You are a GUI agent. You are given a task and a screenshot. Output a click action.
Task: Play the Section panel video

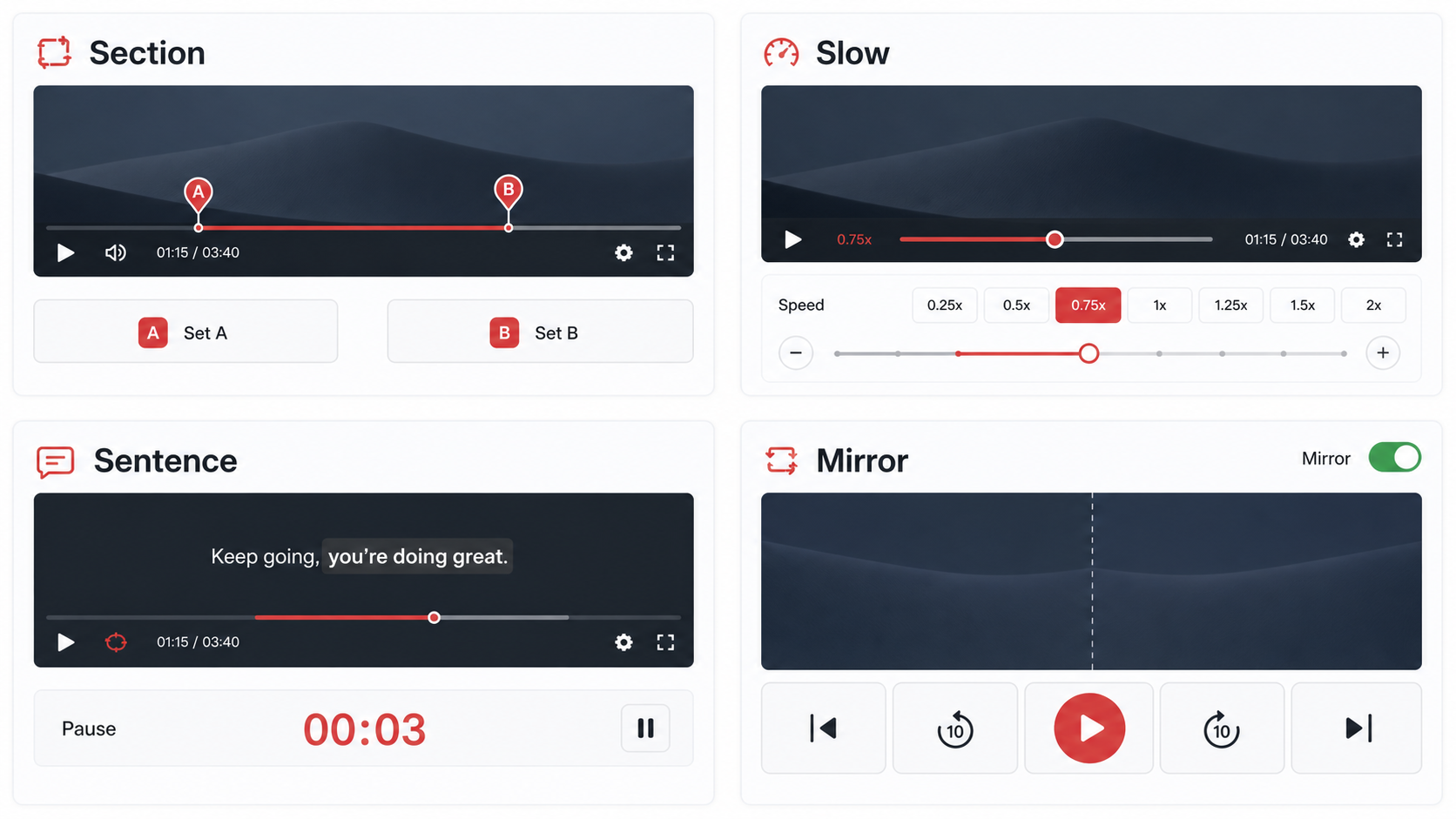tap(65, 252)
